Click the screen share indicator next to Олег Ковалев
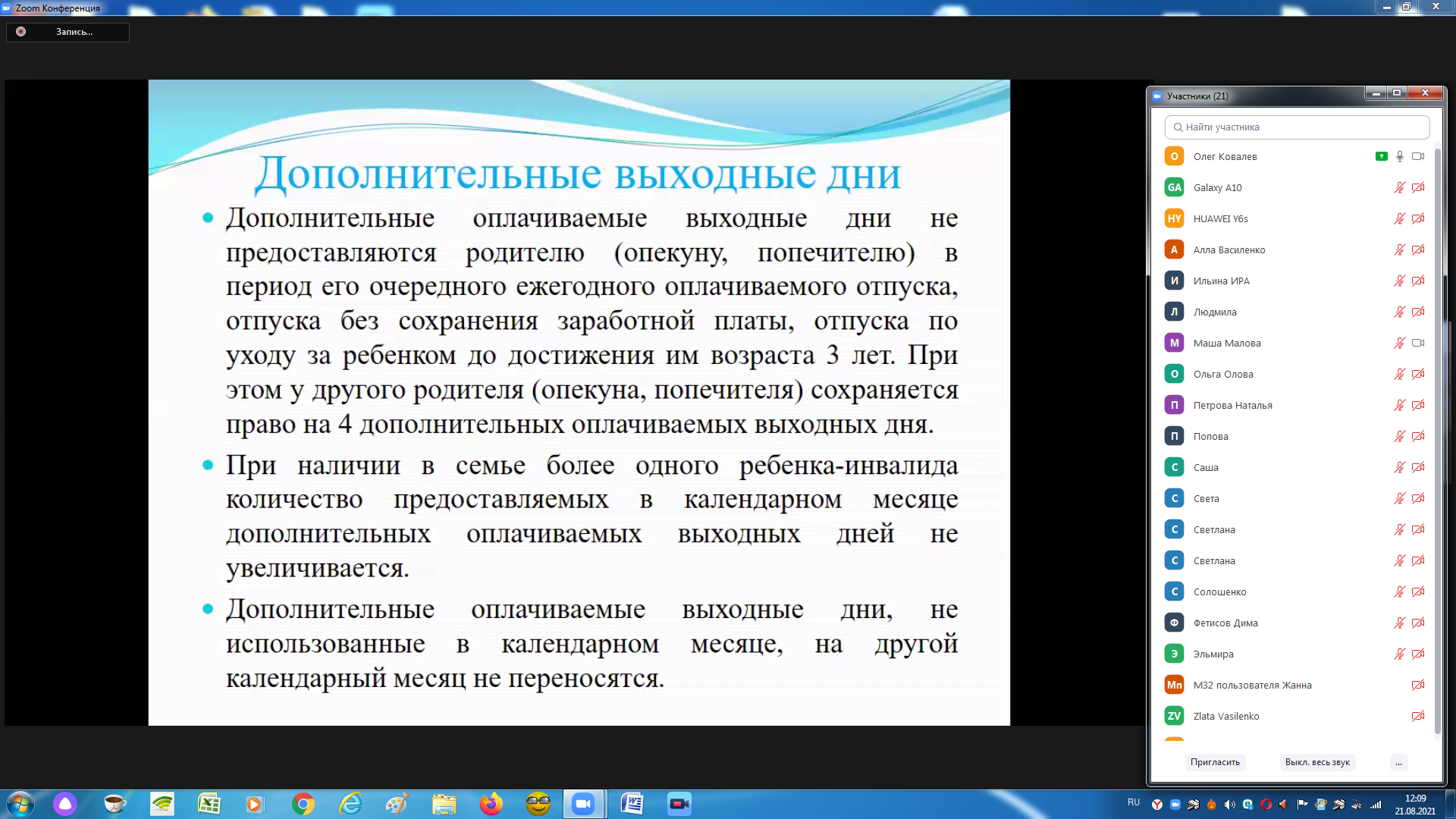The width and height of the screenshot is (1456, 819). coord(1382,156)
